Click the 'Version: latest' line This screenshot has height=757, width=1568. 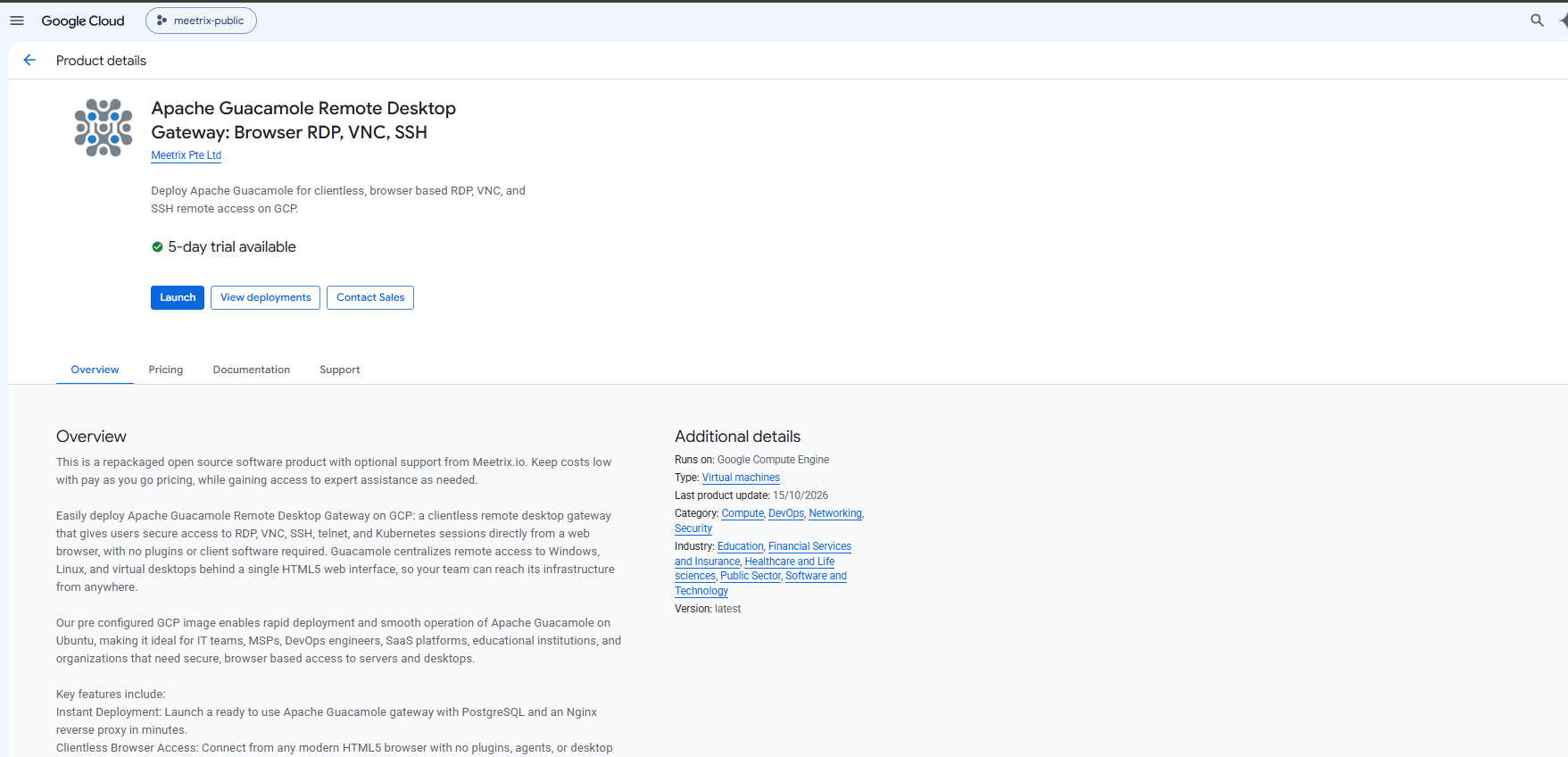(x=708, y=609)
